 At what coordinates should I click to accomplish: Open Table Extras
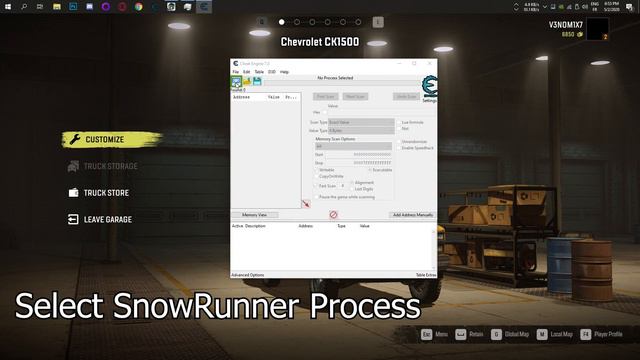click(x=426, y=275)
